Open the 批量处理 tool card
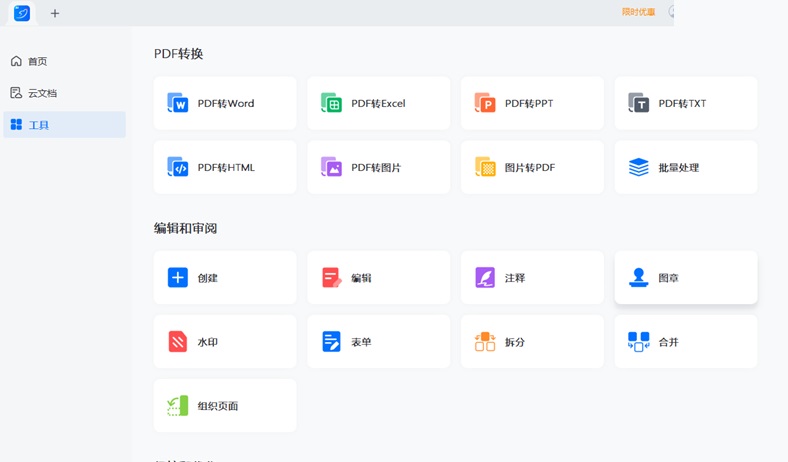The width and height of the screenshot is (788, 462). coord(686,167)
